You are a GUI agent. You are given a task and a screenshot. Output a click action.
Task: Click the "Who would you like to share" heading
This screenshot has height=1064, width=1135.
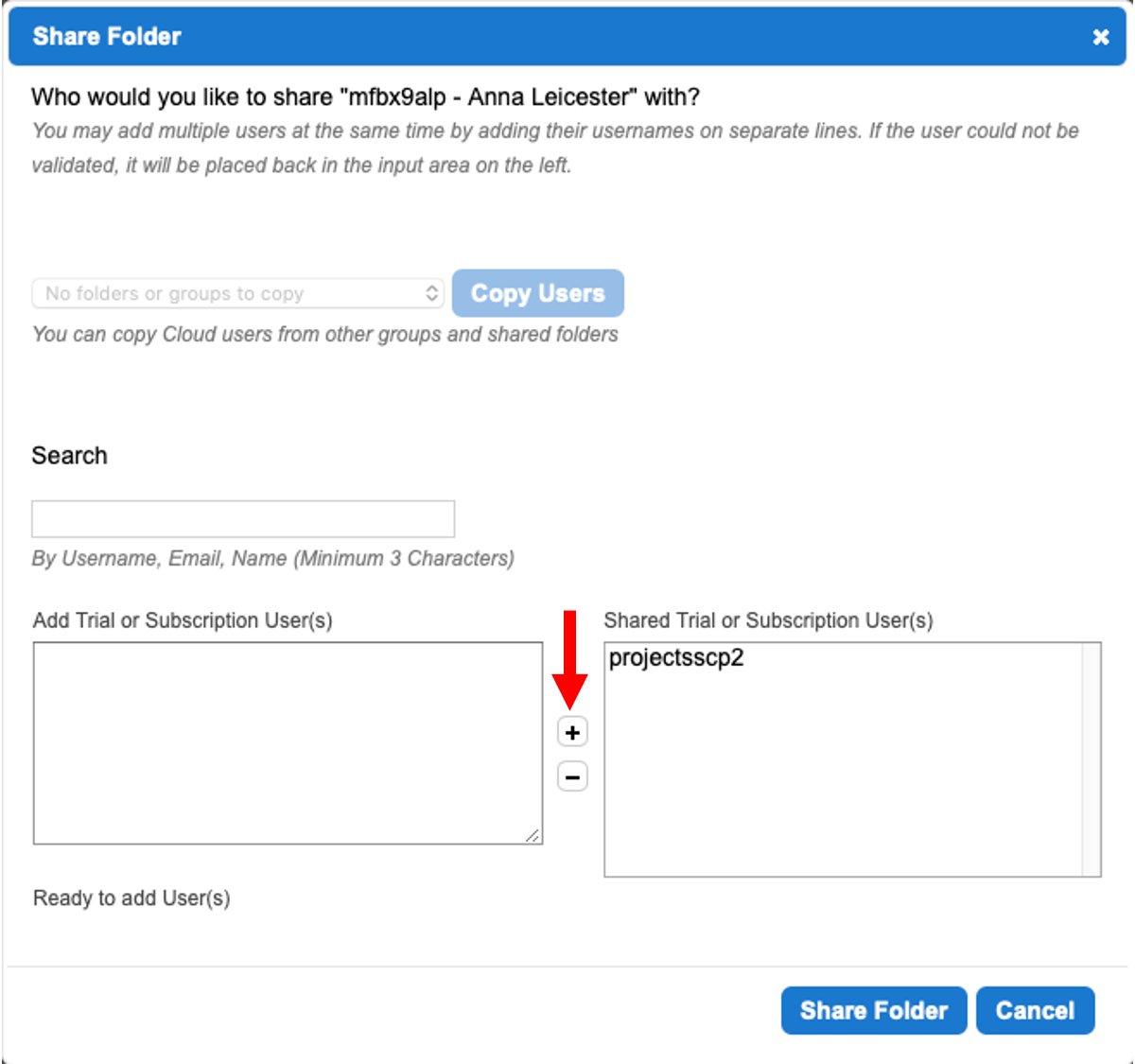(365, 97)
